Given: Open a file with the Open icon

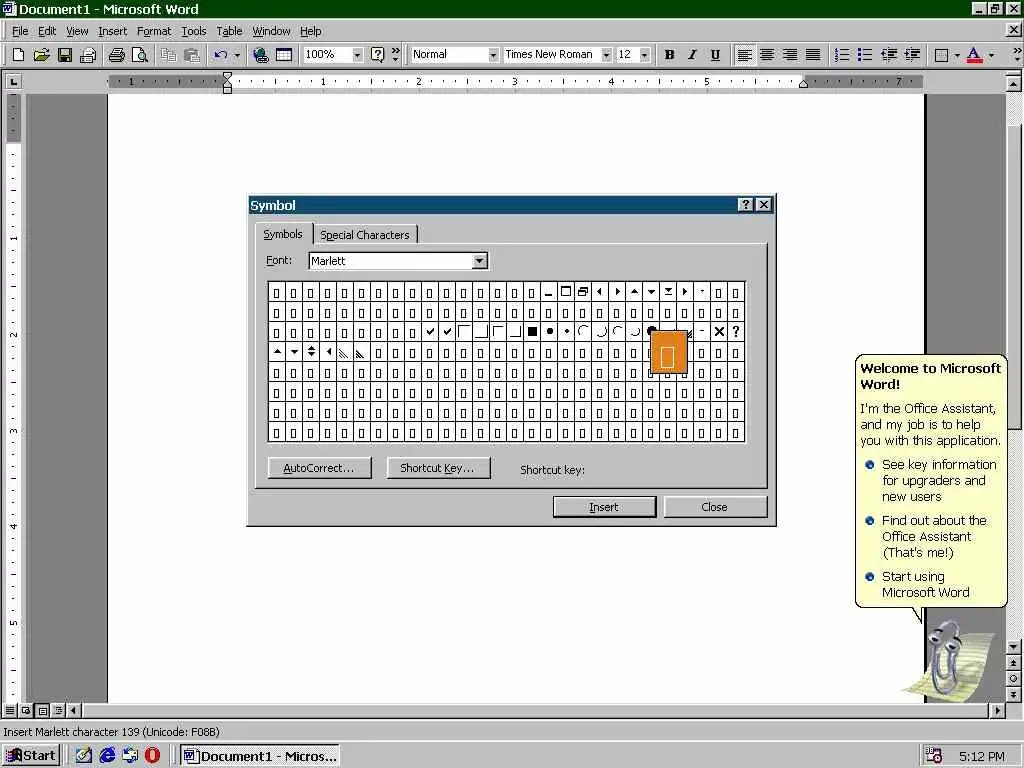Looking at the screenshot, I should [41, 55].
